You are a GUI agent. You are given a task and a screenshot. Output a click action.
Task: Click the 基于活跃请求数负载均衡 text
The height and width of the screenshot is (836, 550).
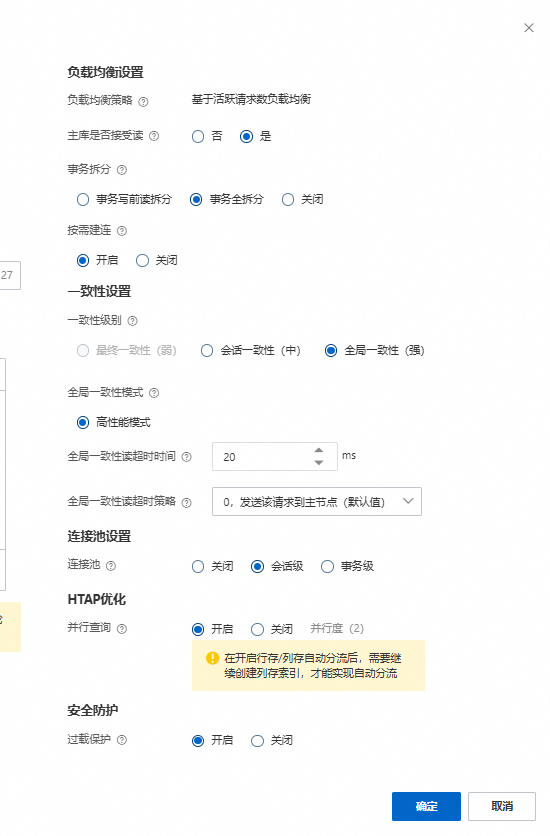click(x=251, y=99)
